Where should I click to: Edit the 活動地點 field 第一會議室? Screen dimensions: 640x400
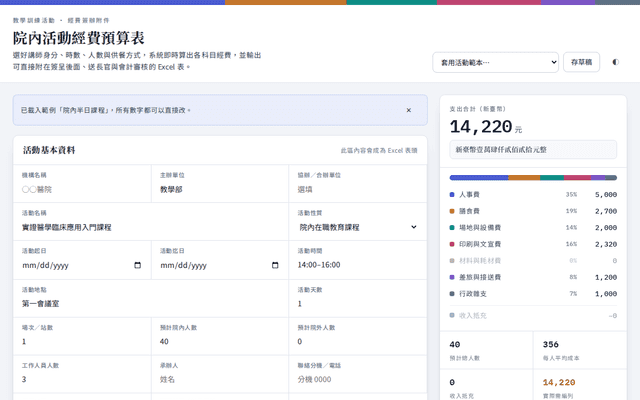[151, 304]
